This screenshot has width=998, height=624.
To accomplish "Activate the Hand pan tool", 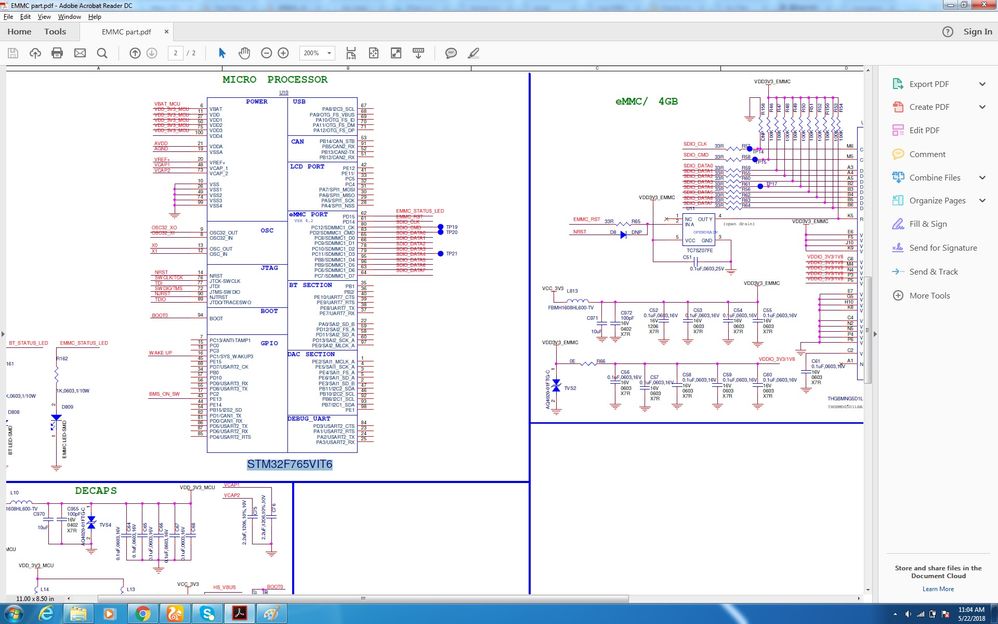I will tap(244, 53).
